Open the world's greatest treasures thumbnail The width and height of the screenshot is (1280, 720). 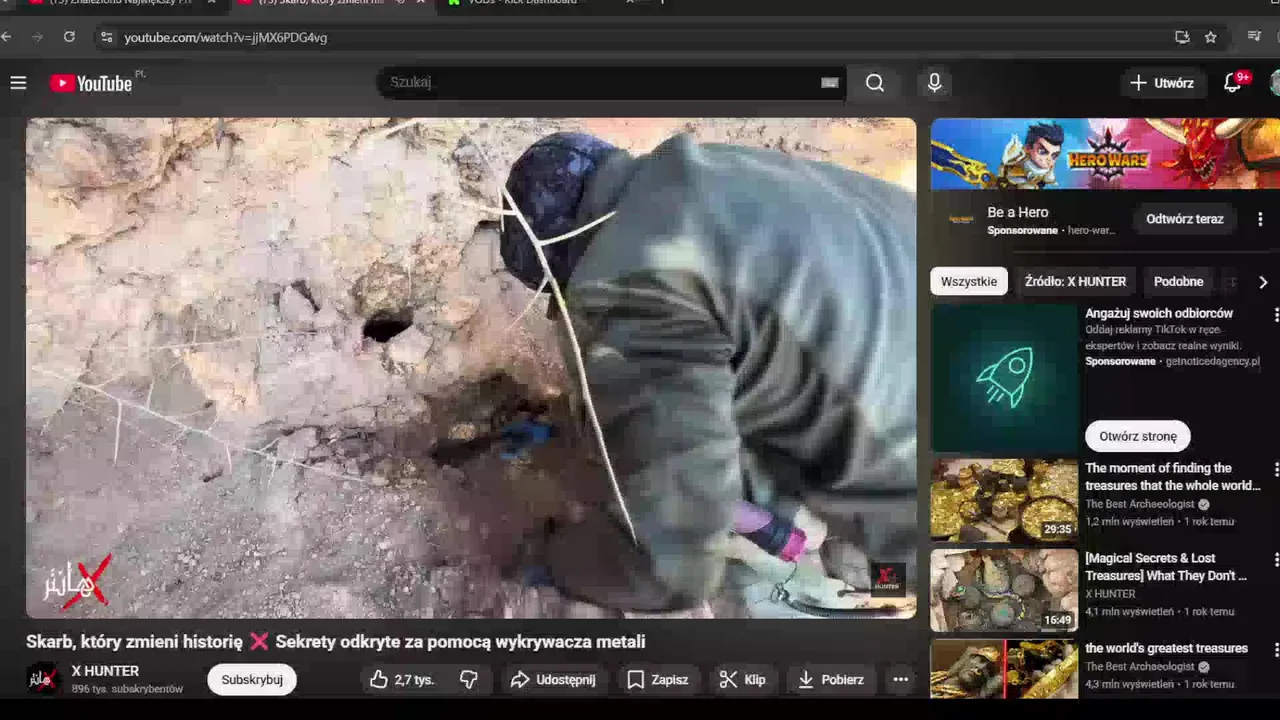[1004, 669]
